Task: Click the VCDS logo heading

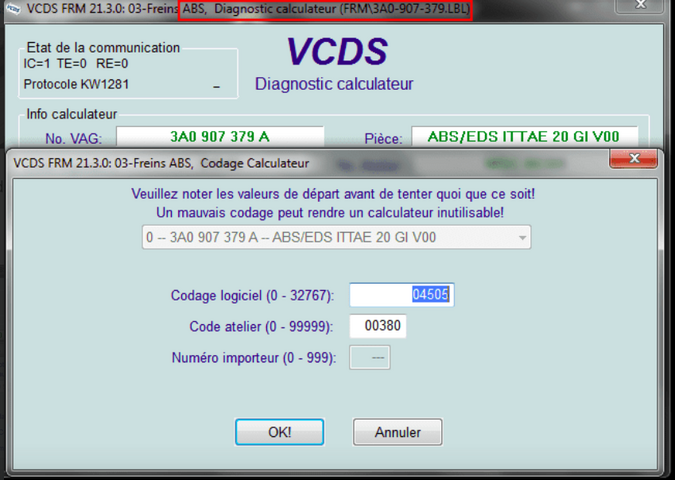Action: tap(337, 52)
